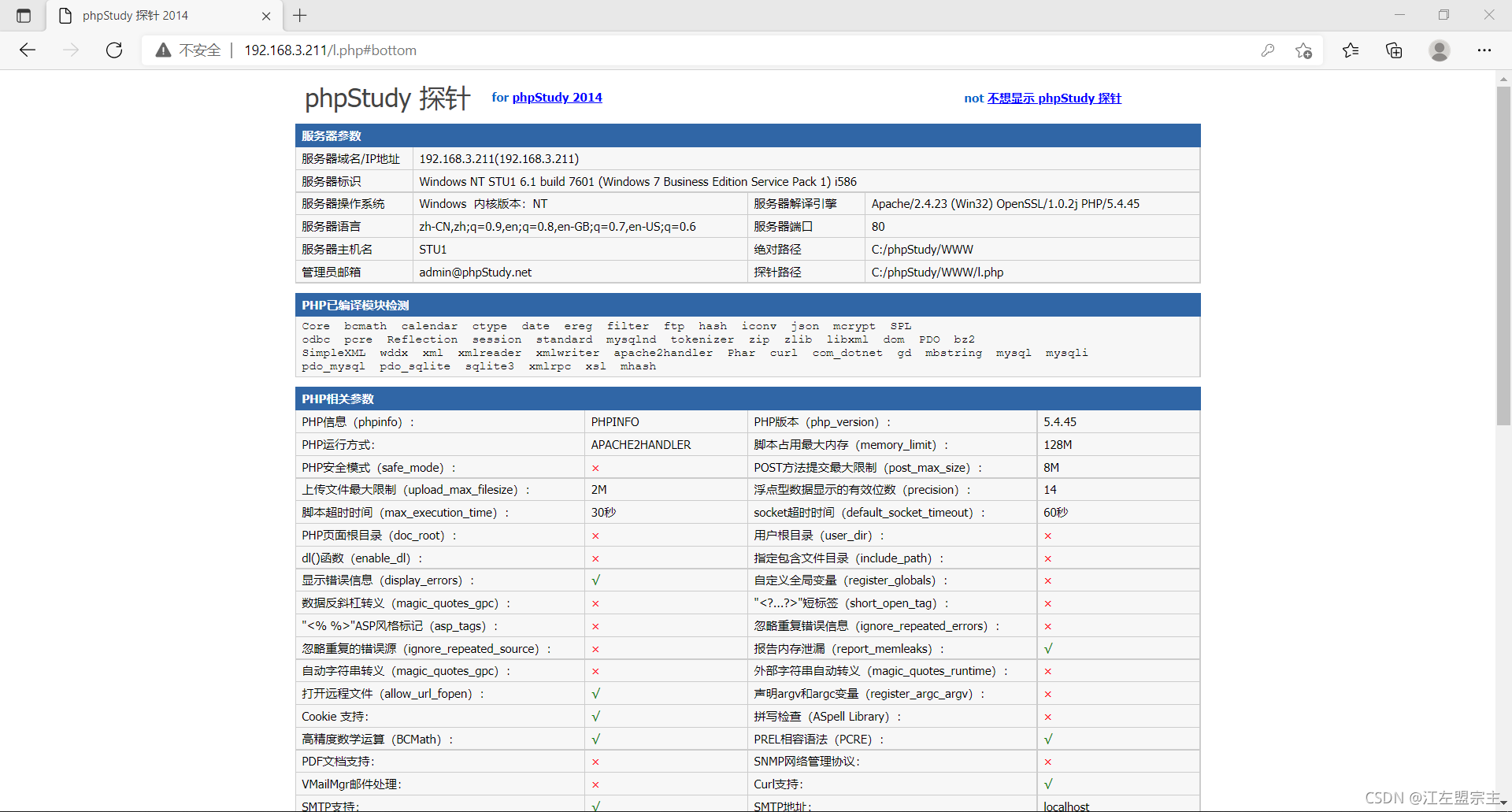Viewport: 1512px width, 812px height.
Task: Click the 服务器解译引擎 label
Action: point(795,204)
